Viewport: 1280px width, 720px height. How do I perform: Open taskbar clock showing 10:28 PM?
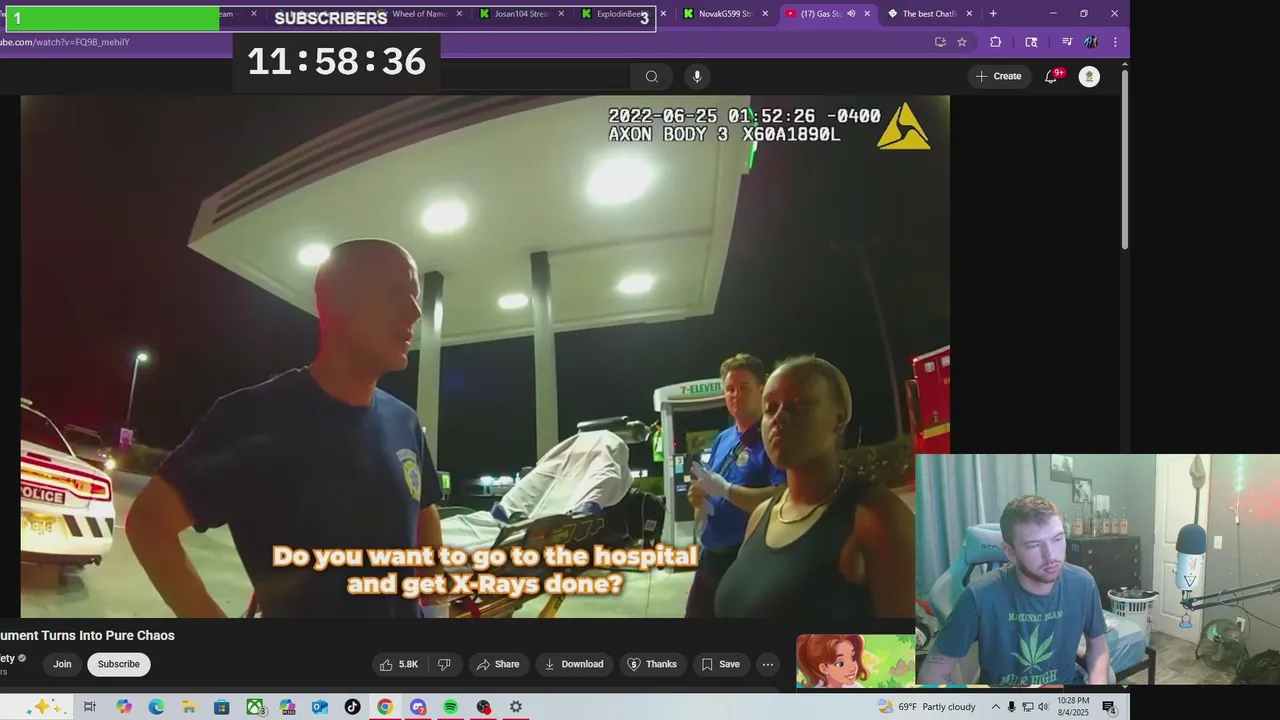coord(1073,707)
